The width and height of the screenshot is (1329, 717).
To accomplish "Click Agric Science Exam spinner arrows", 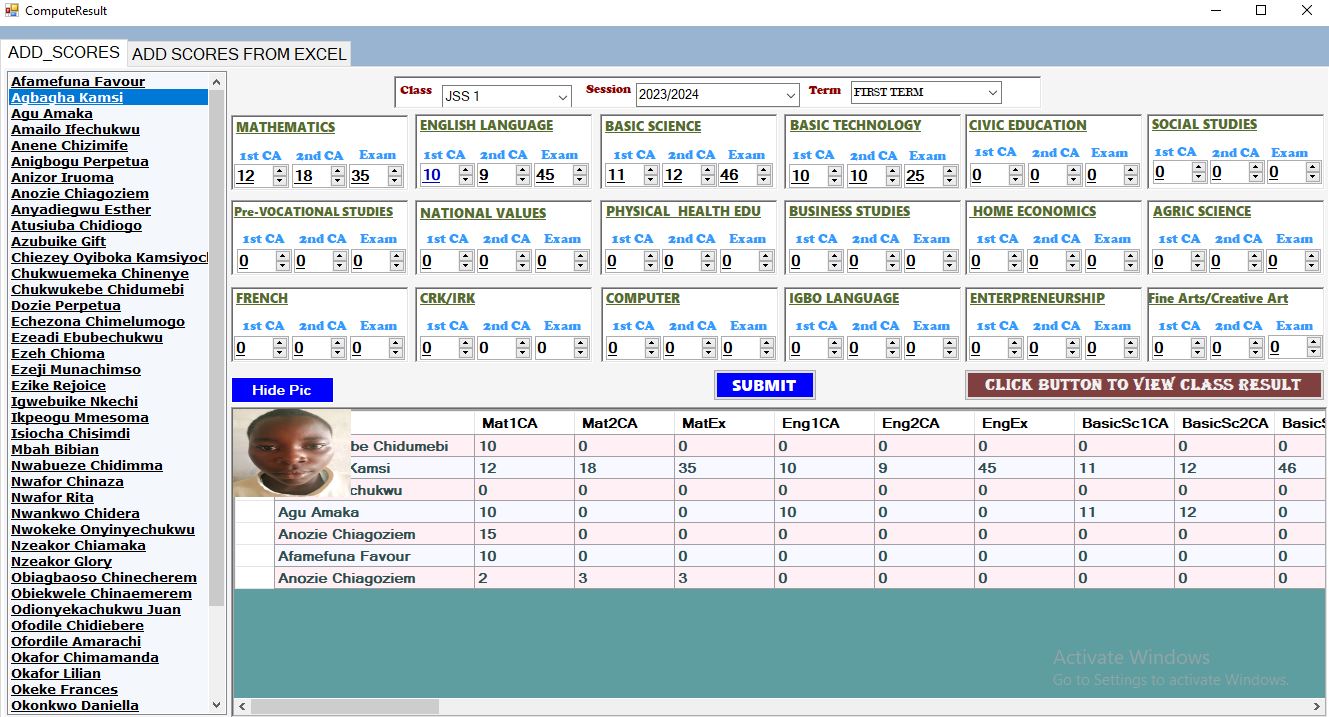I will click(x=1314, y=261).
